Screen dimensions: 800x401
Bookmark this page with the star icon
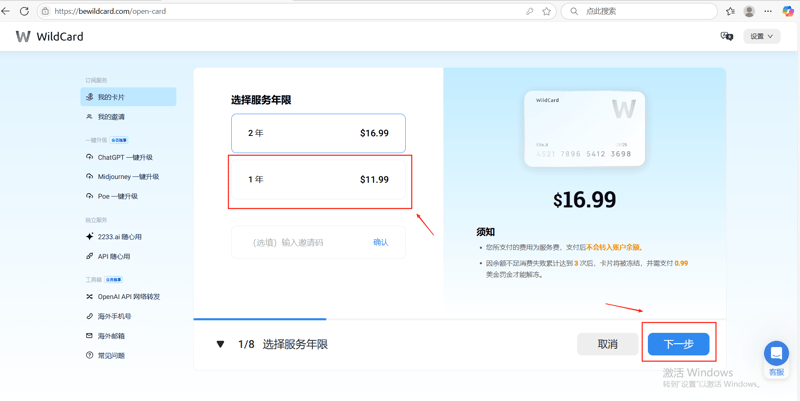[x=546, y=11]
